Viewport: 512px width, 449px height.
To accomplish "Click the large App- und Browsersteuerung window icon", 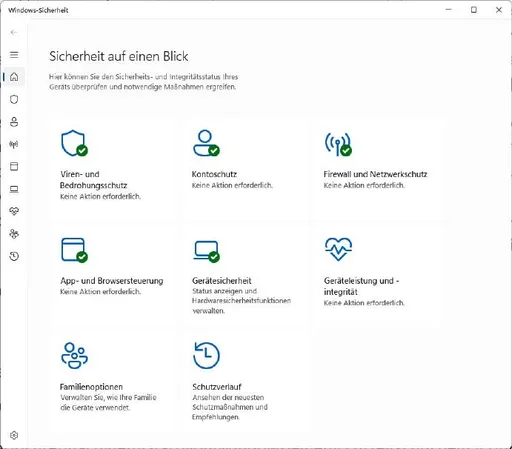I will [74, 250].
